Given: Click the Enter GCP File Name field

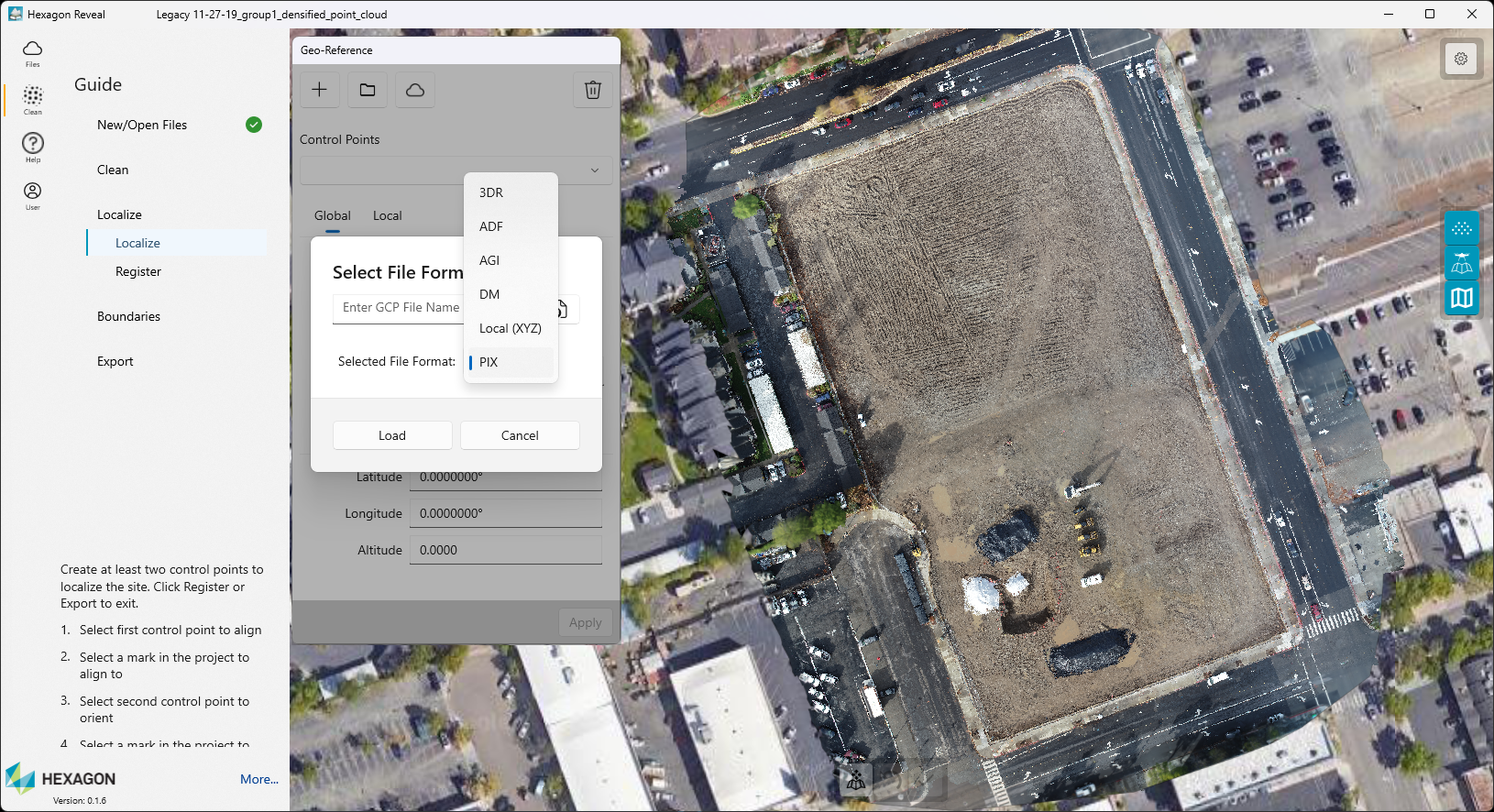Looking at the screenshot, I should pyautogui.click(x=400, y=308).
